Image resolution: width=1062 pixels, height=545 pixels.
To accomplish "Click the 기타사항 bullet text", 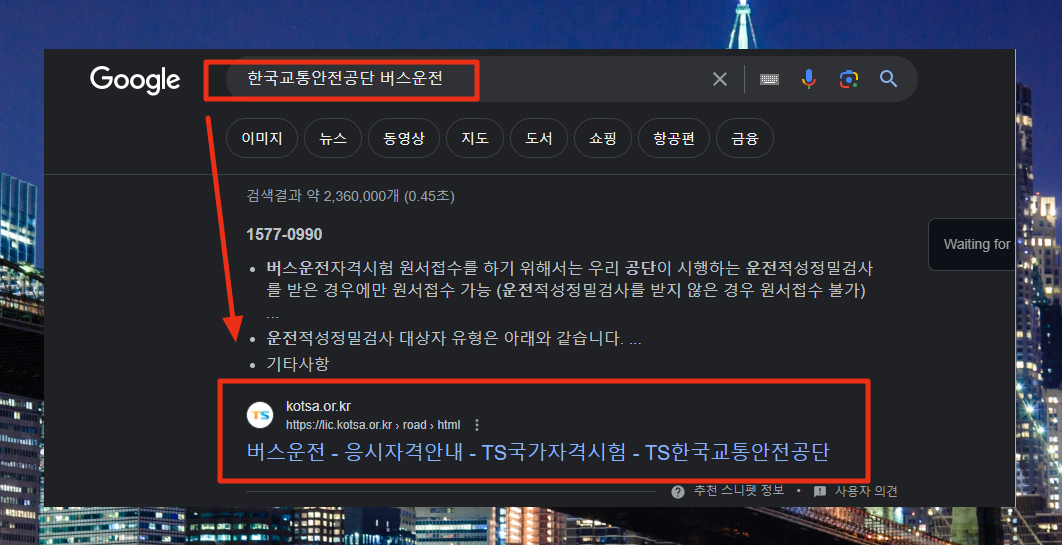I will (298, 364).
